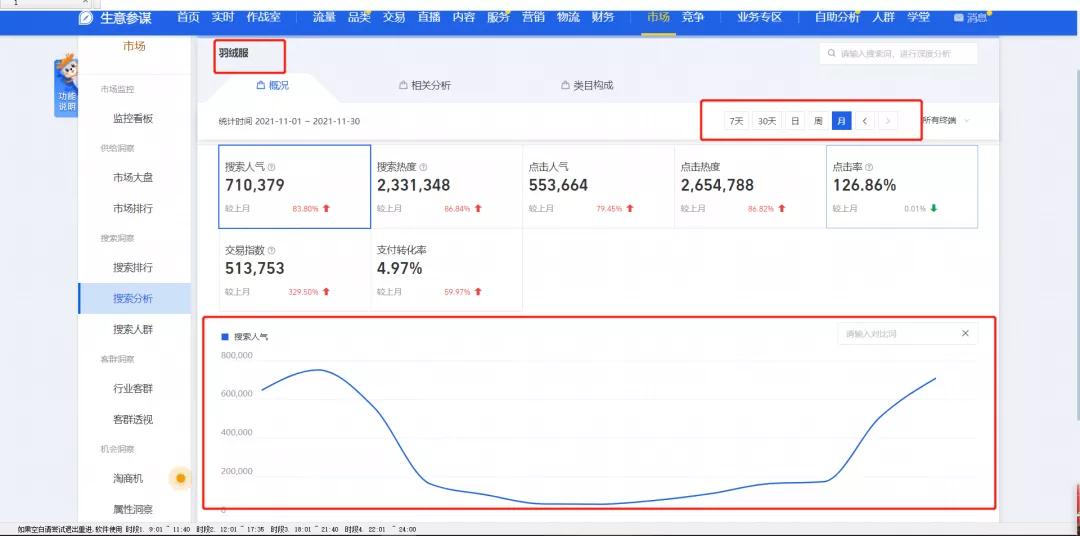Open the 消息 message icon
This screenshot has height=536, width=1080.
coord(958,18)
